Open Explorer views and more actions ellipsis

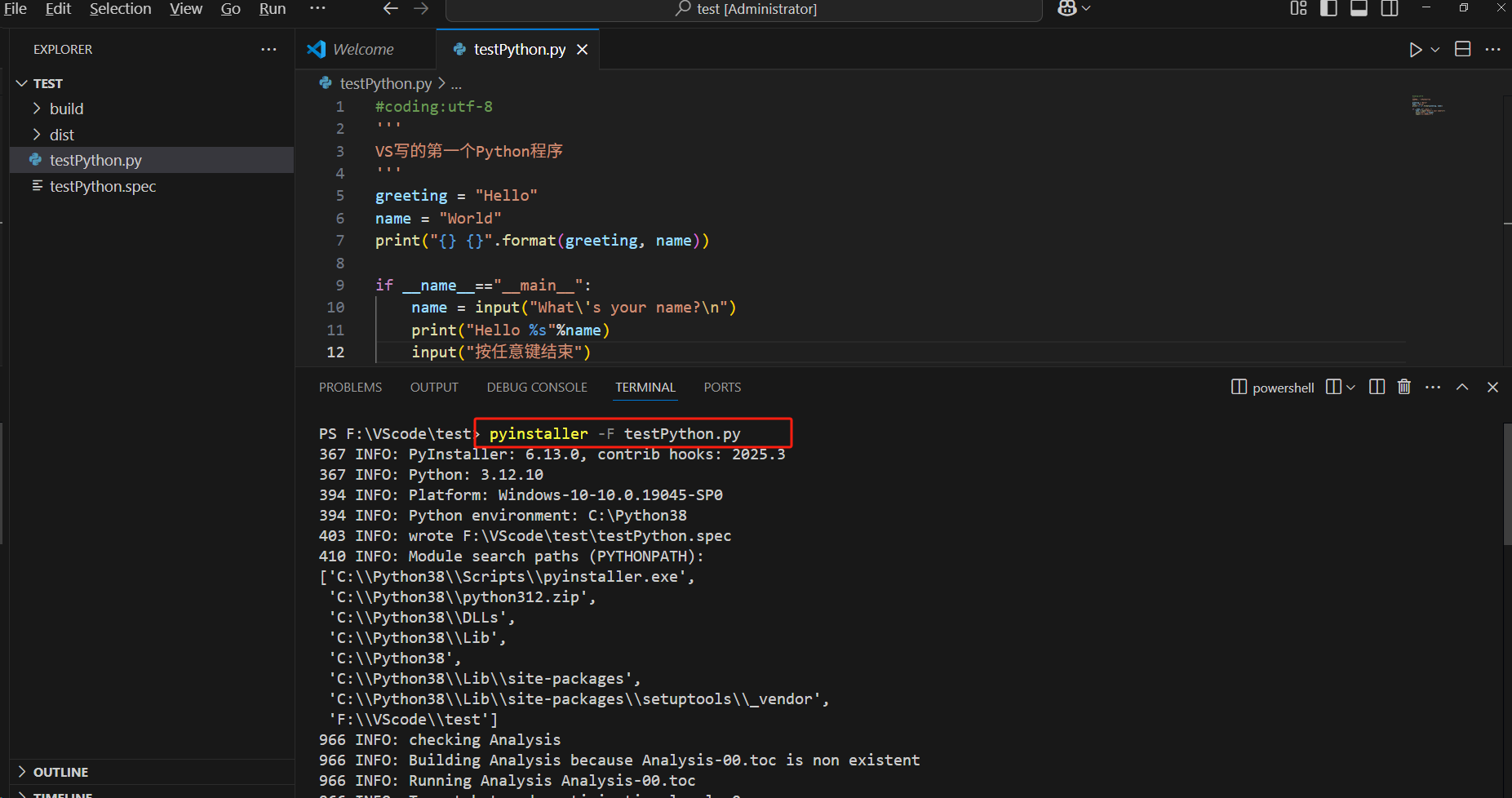[268, 49]
